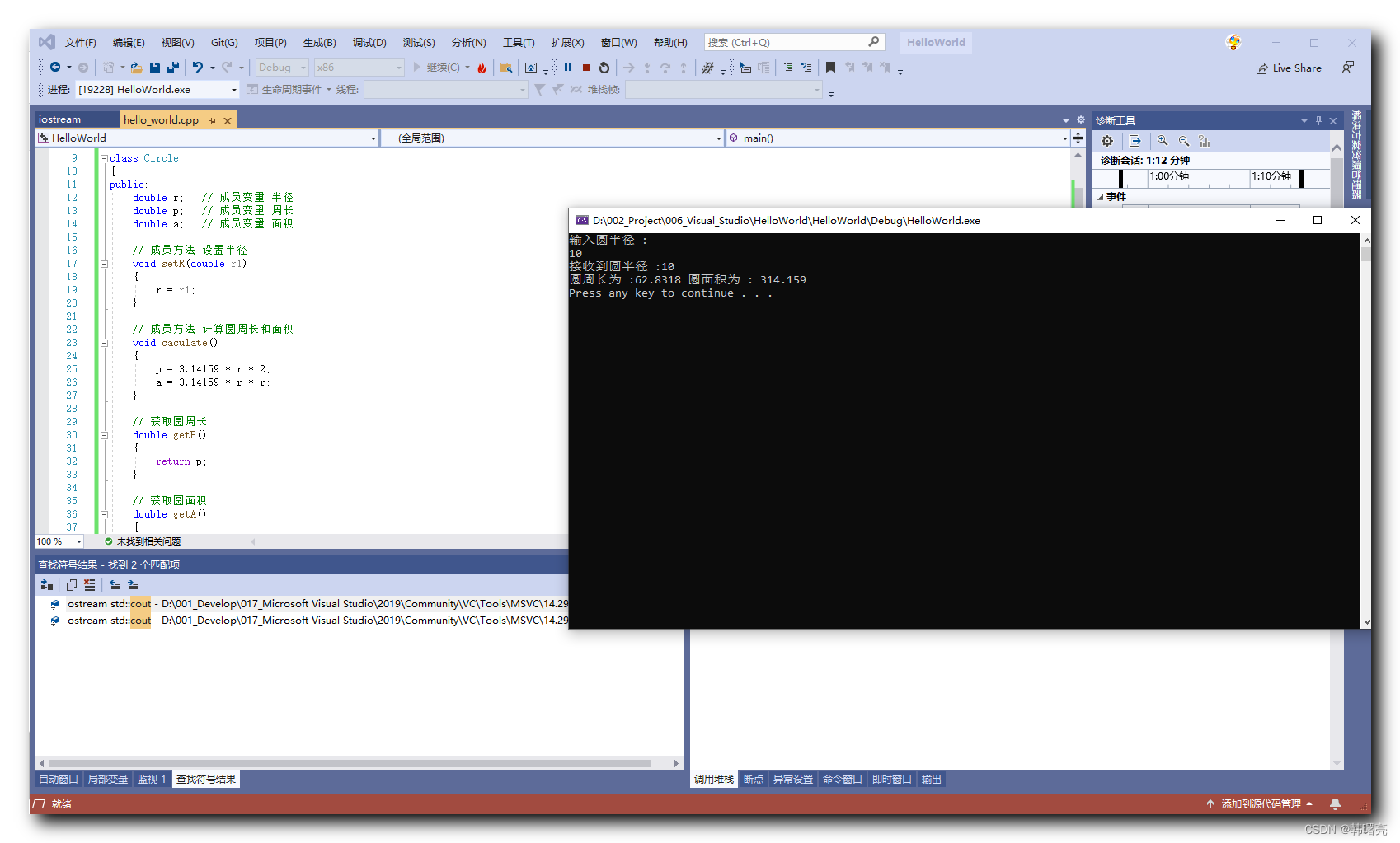Stop debugging with the red square
This screenshot has width=1400, height=843.
coord(586,68)
